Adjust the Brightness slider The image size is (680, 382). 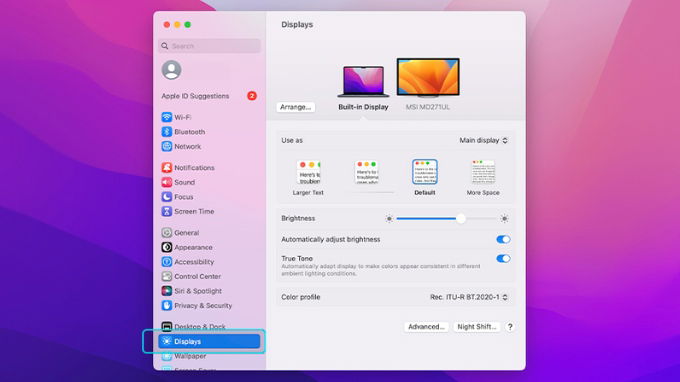[447, 219]
